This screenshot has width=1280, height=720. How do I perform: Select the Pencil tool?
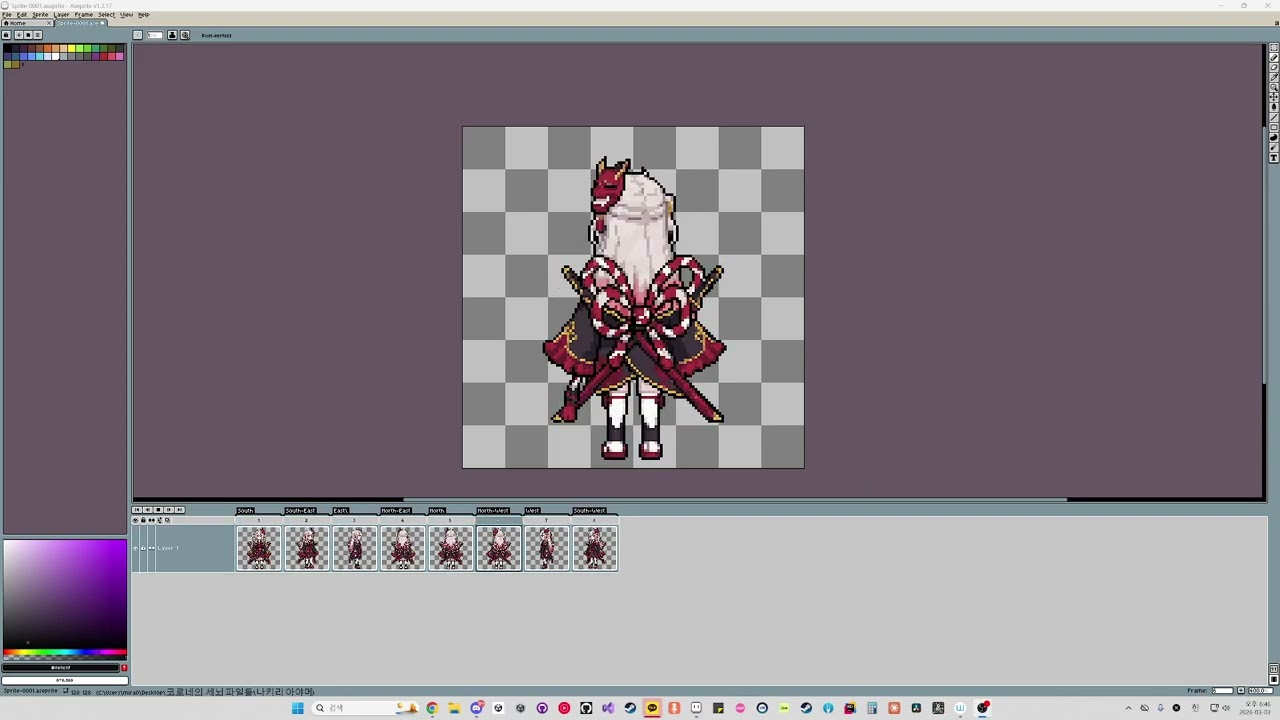[1274, 57]
